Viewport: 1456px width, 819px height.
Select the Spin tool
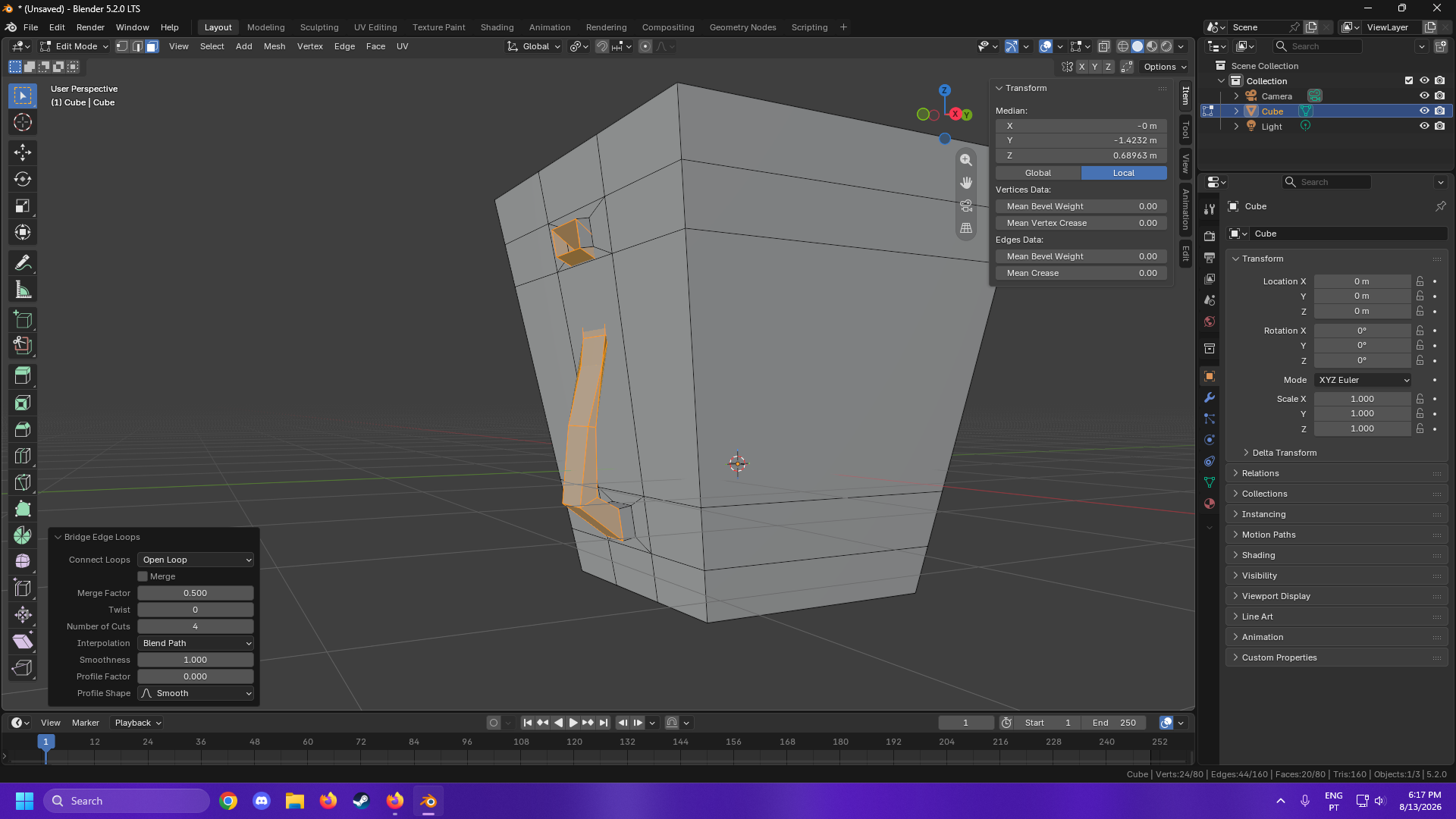[23, 535]
